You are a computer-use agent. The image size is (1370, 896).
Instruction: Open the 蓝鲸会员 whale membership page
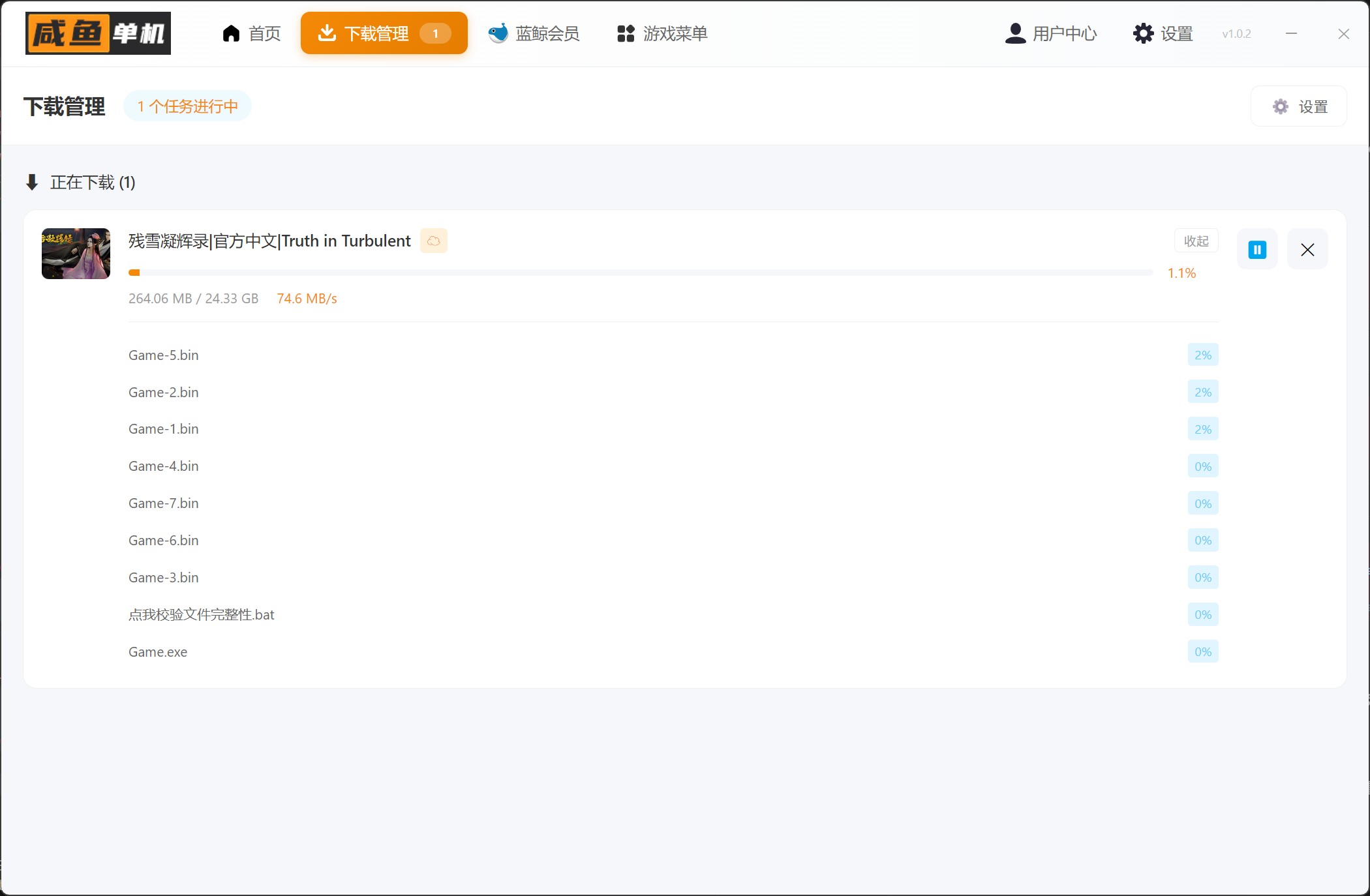(x=534, y=33)
